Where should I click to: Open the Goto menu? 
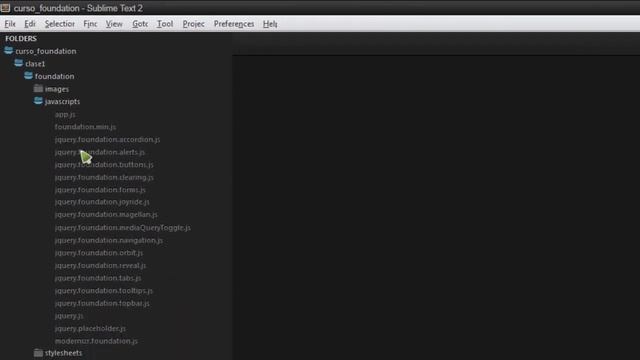[x=140, y=24]
